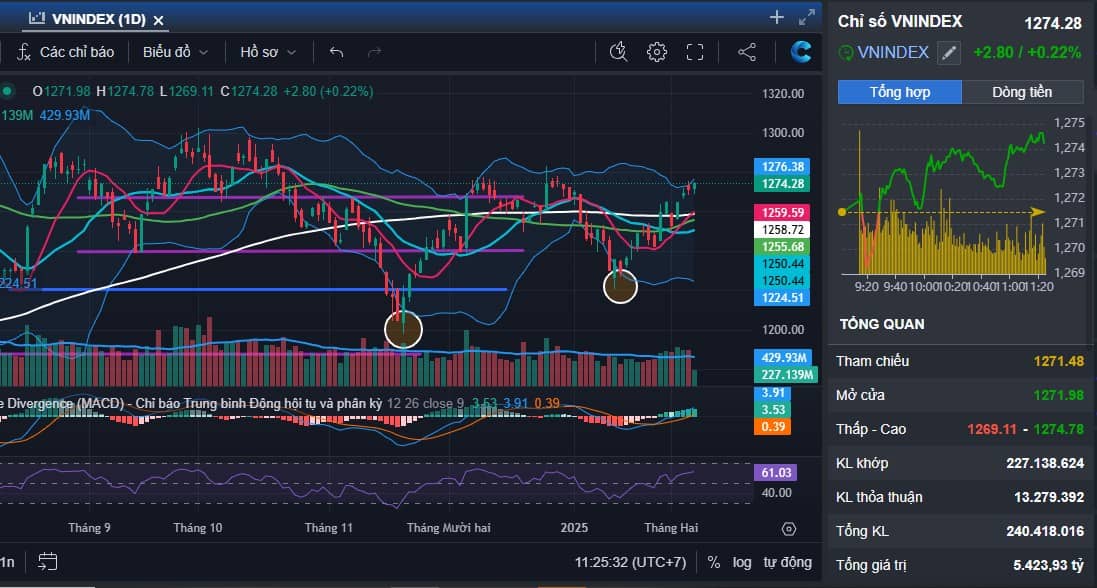
Task: Toggle log scale mode
Action: tap(742, 562)
